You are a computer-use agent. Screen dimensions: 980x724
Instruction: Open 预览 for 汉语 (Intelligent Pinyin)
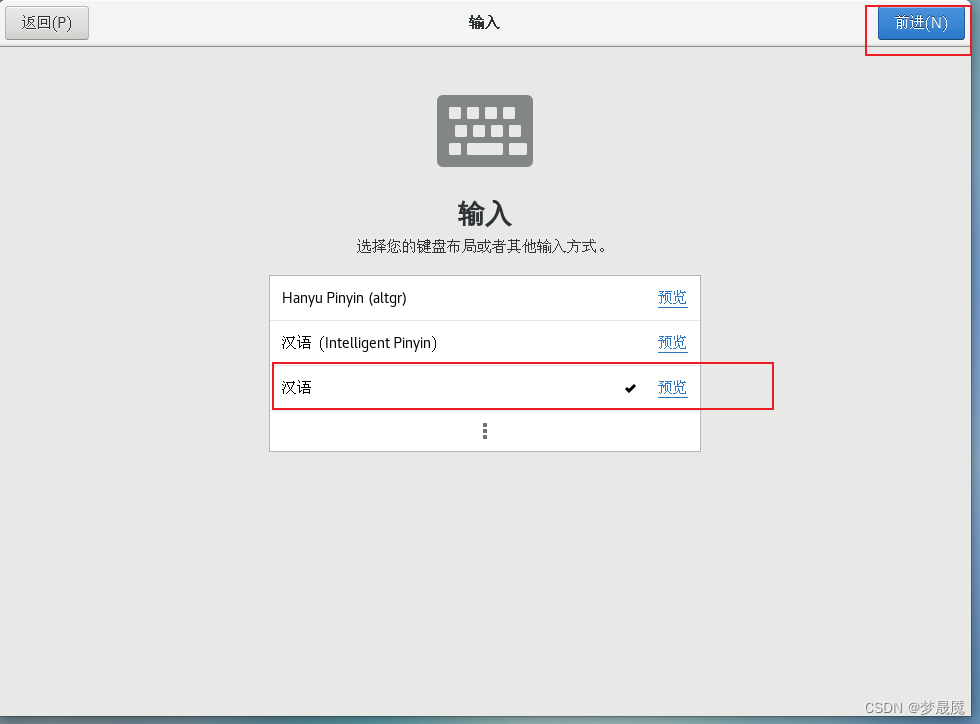pyautogui.click(x=672, y=343)
